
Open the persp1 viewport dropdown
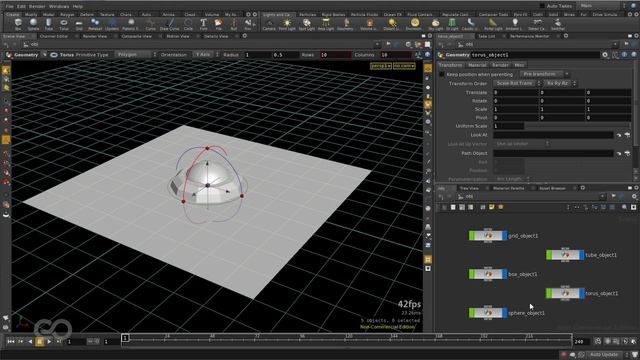pos(381,66)
